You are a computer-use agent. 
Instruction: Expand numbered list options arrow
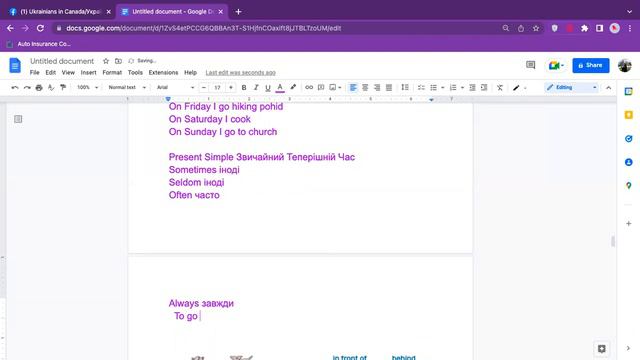tap(462, 88)
